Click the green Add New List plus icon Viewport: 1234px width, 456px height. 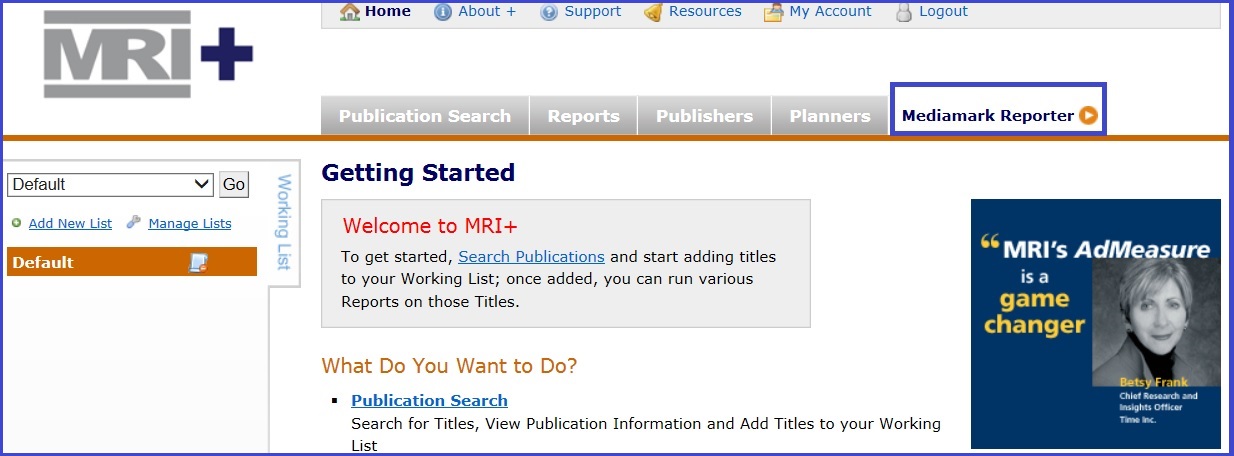point(16,223)
